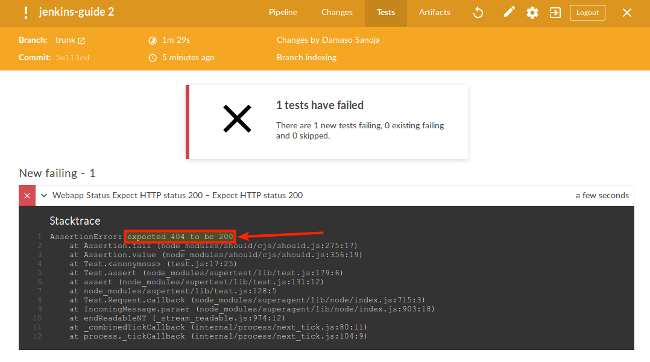The width and height of the screenshot is (650, 362).
Task: Collapse the Webapp Status test chevron
Action: (44, 195)
